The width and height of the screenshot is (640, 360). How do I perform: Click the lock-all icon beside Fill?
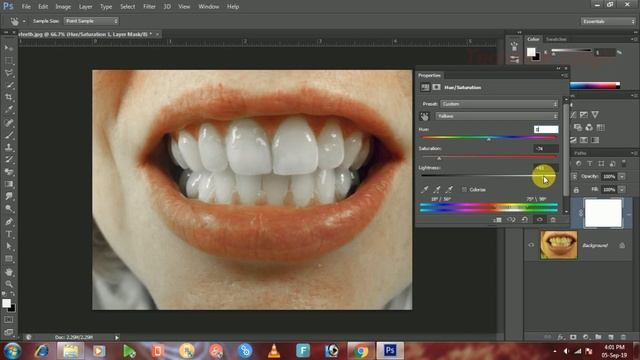(x=576, y=190)
